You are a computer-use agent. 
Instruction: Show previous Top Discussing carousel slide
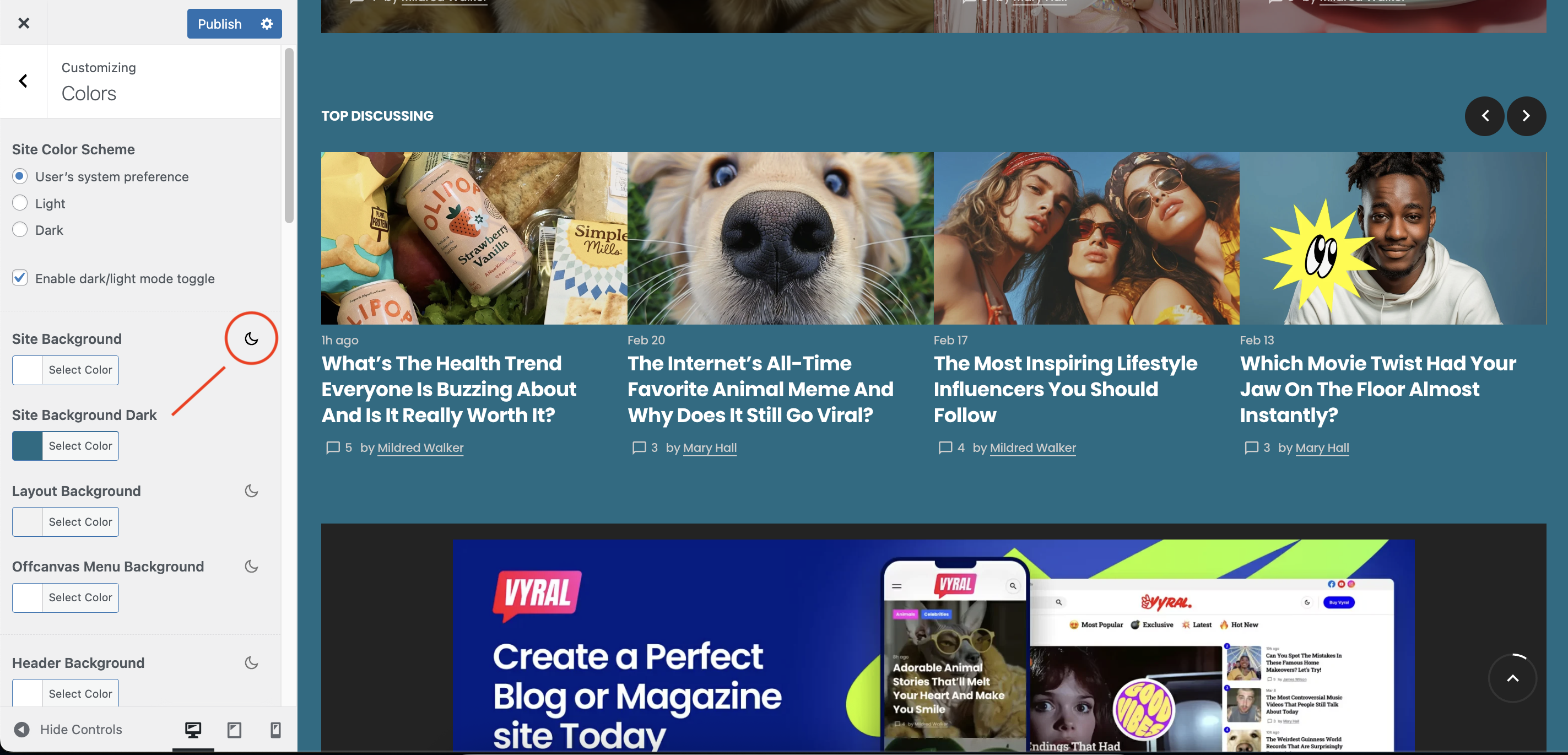(x=1485, y=116)
